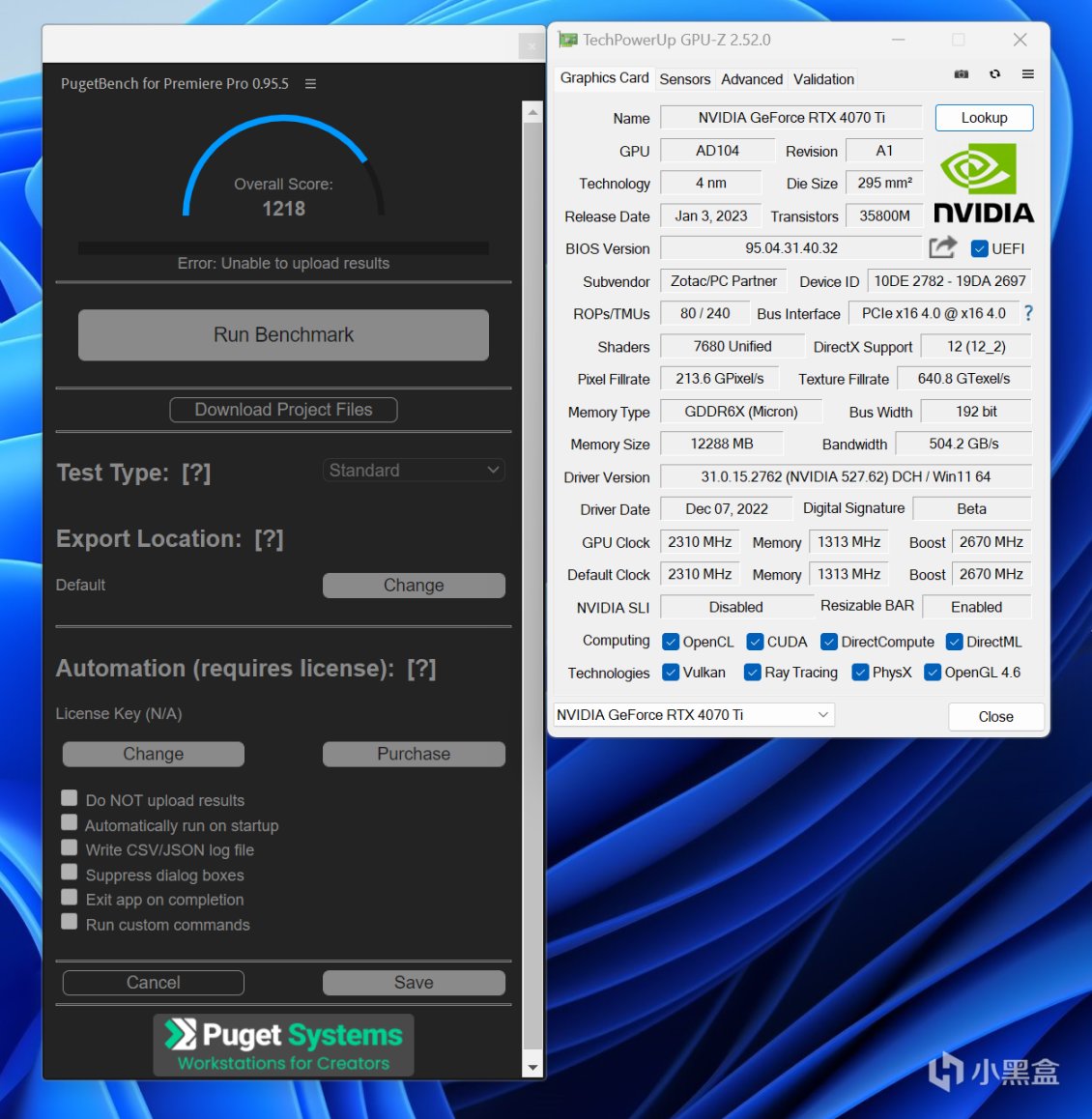Click the upload progress bar
The image size is (1092, 1119).
pyautogui.click(x=283, y=247)
